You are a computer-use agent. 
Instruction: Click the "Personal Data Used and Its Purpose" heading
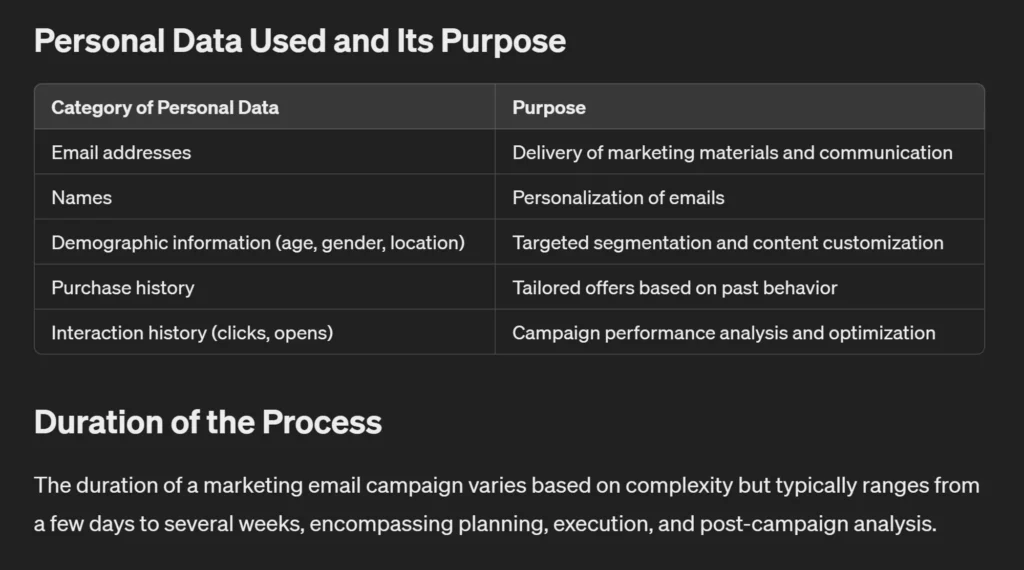(x=300, y=41)
